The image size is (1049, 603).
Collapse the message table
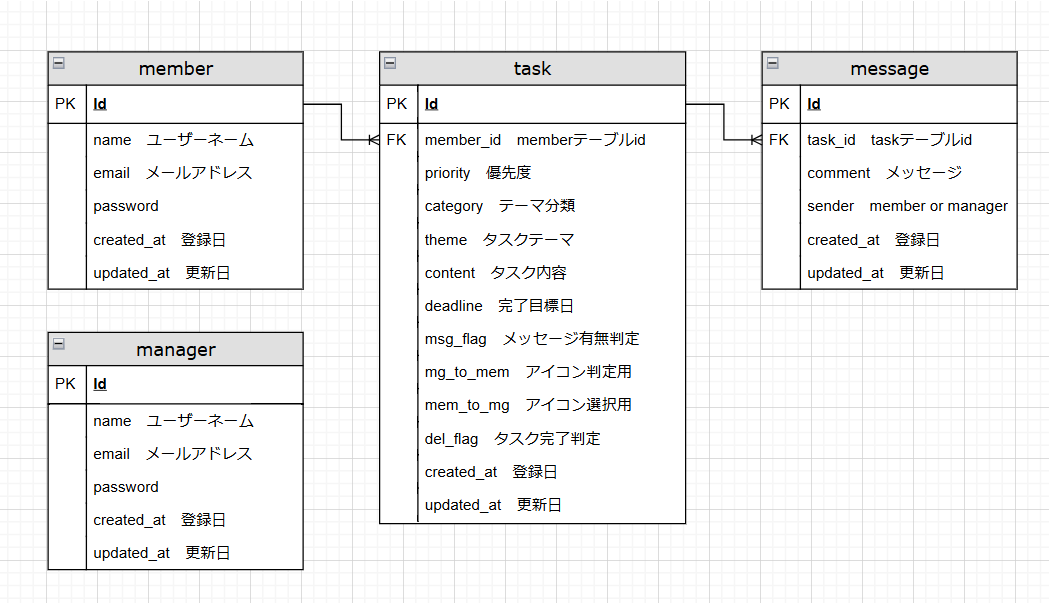[x=772, y=63]
